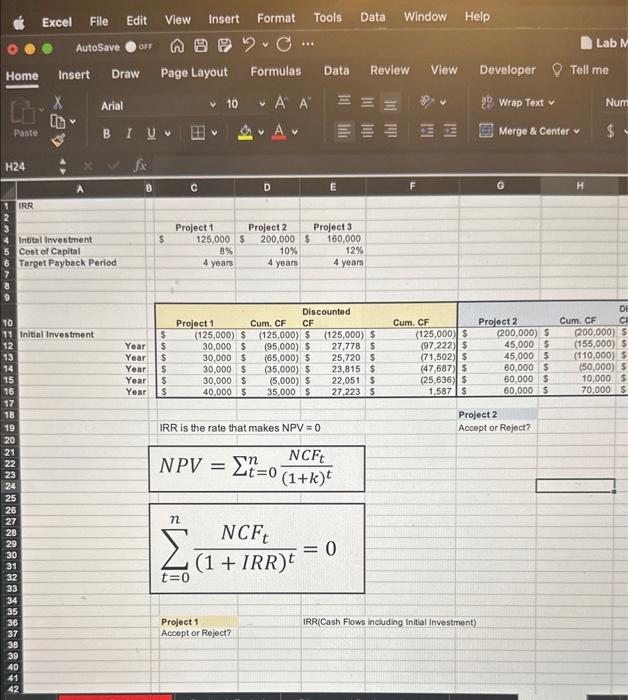Expand the Undo history dropdown arrow

coord(265,45)
